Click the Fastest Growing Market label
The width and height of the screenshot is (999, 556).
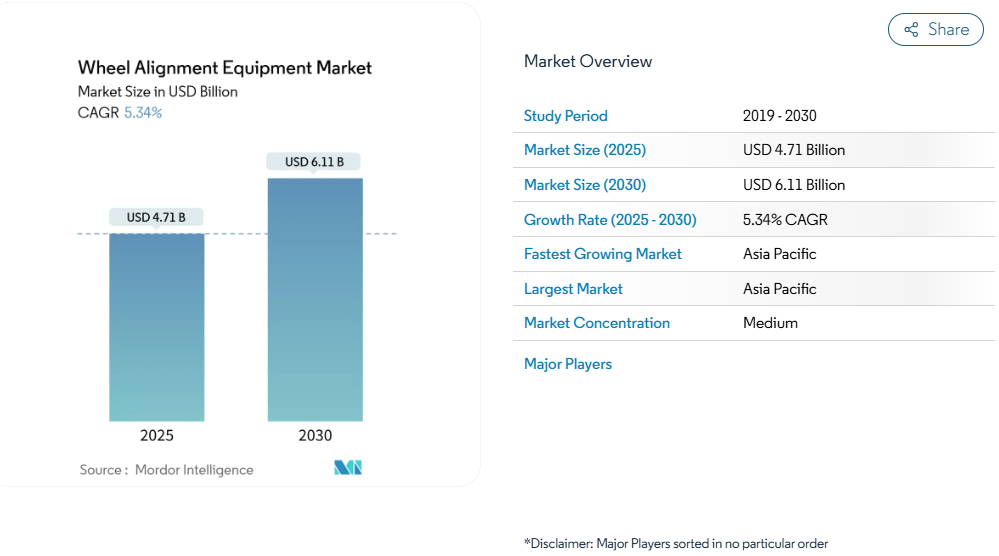tap(602, 254)
